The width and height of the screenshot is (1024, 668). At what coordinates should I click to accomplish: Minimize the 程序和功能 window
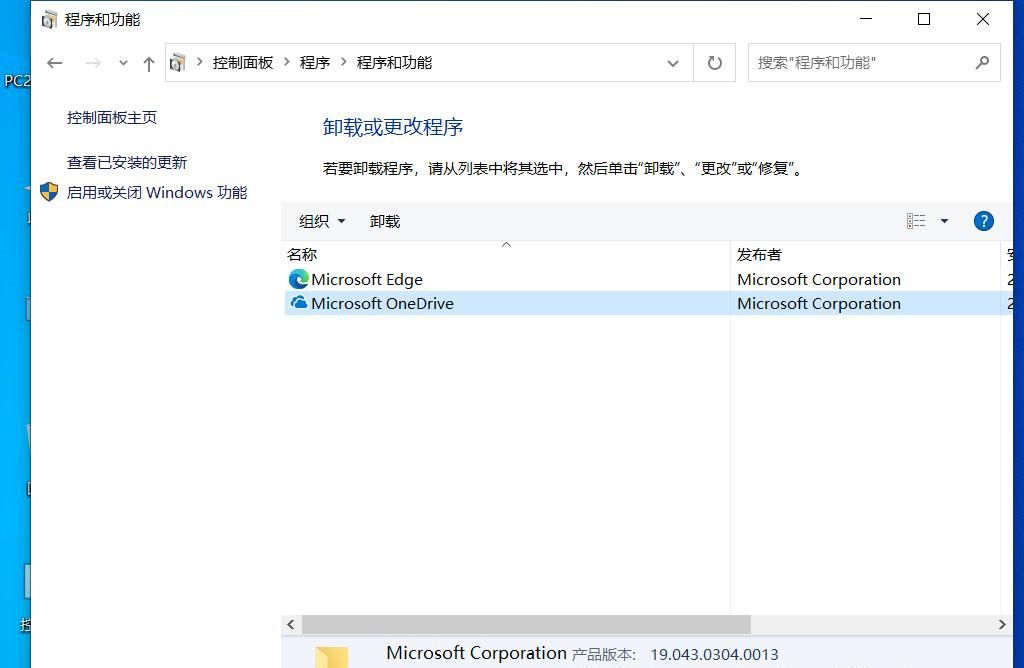pos(866,19)
